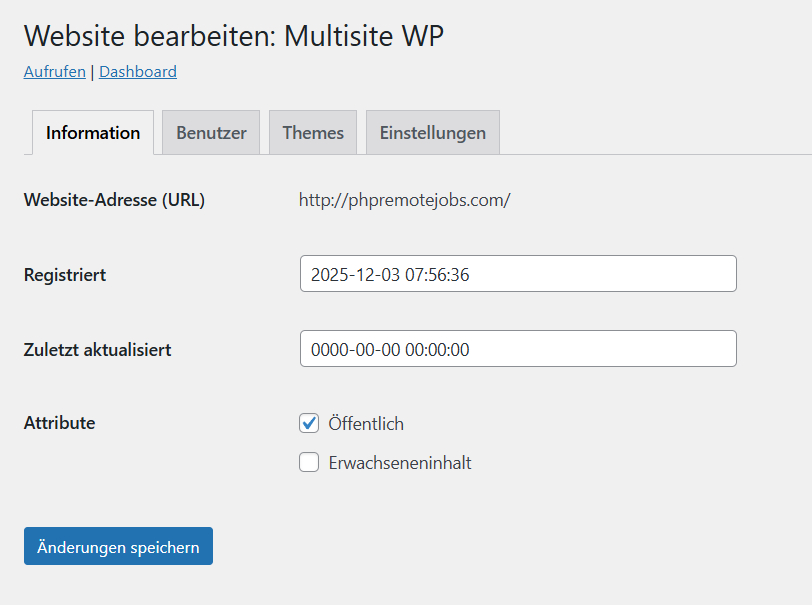Click the 07:56:36 time in Registriert field
The height and width of the screenshot is (605, 812).
pyautogui.click(x=437, y=275)
